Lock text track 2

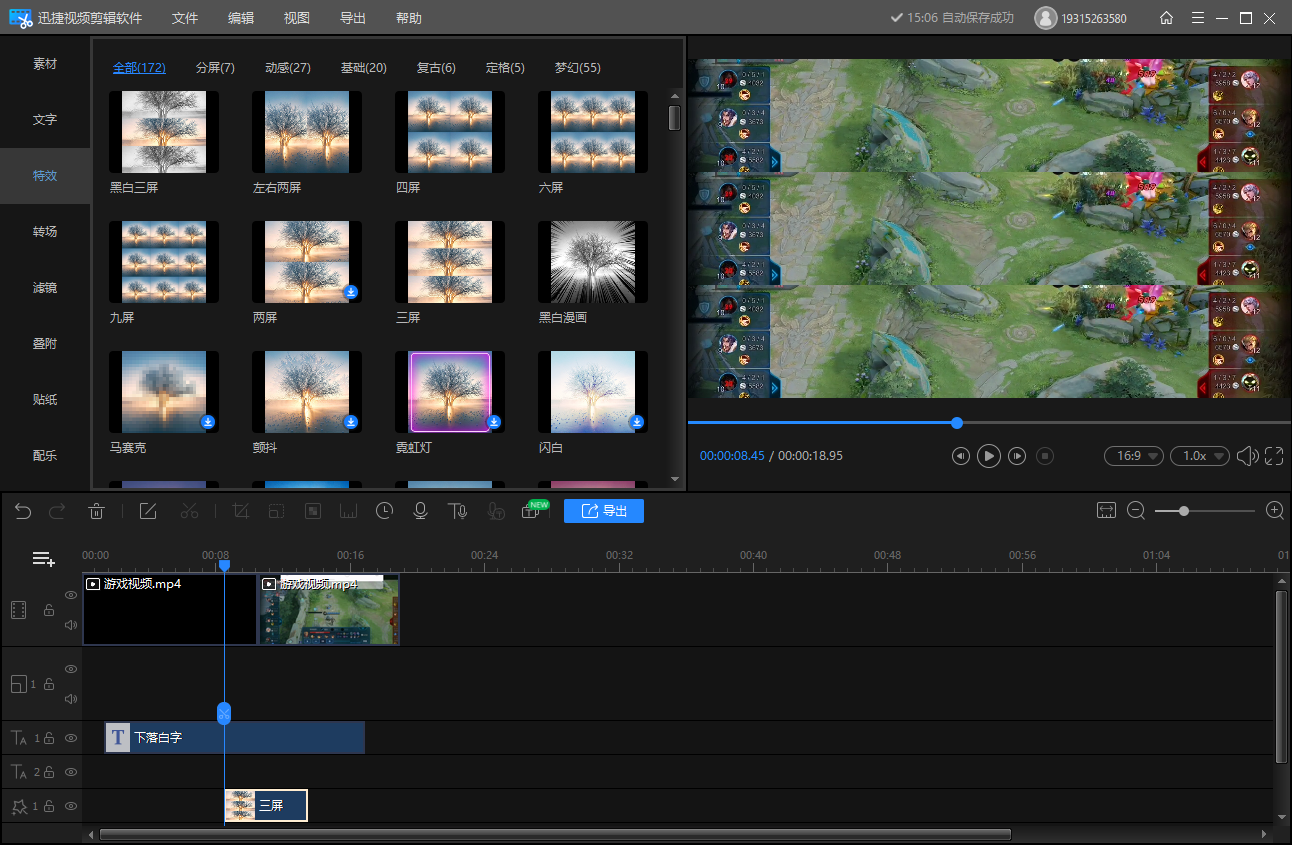pyautogui.click(x=48, y=772)
